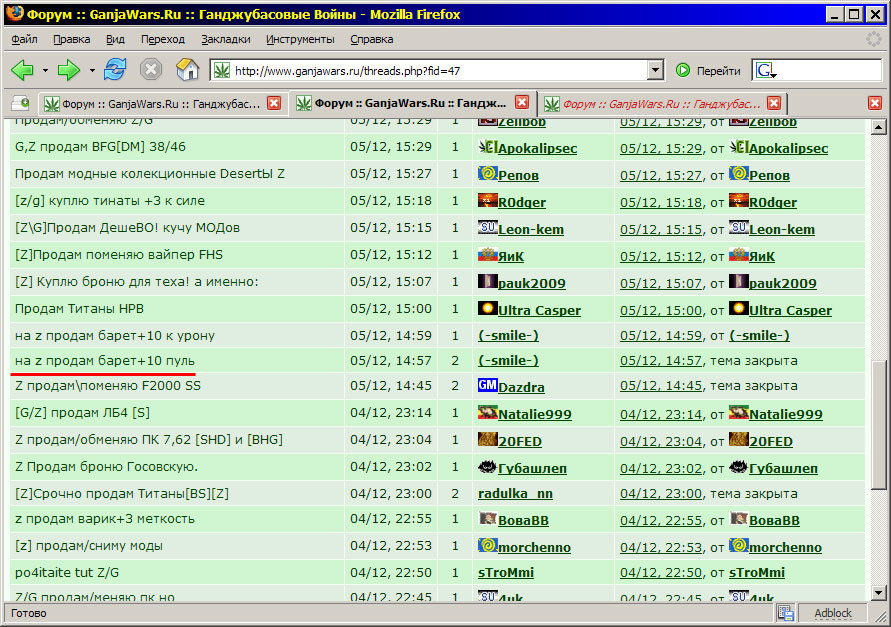Screen dimensions: 891x627
Task: Stop loading with the gray X icon
Action: [151, 70]
